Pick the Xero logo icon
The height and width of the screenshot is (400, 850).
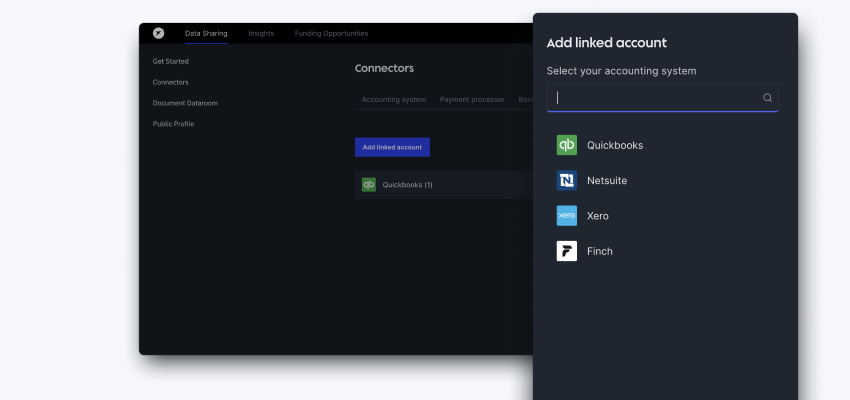click(x=567, y=216)
